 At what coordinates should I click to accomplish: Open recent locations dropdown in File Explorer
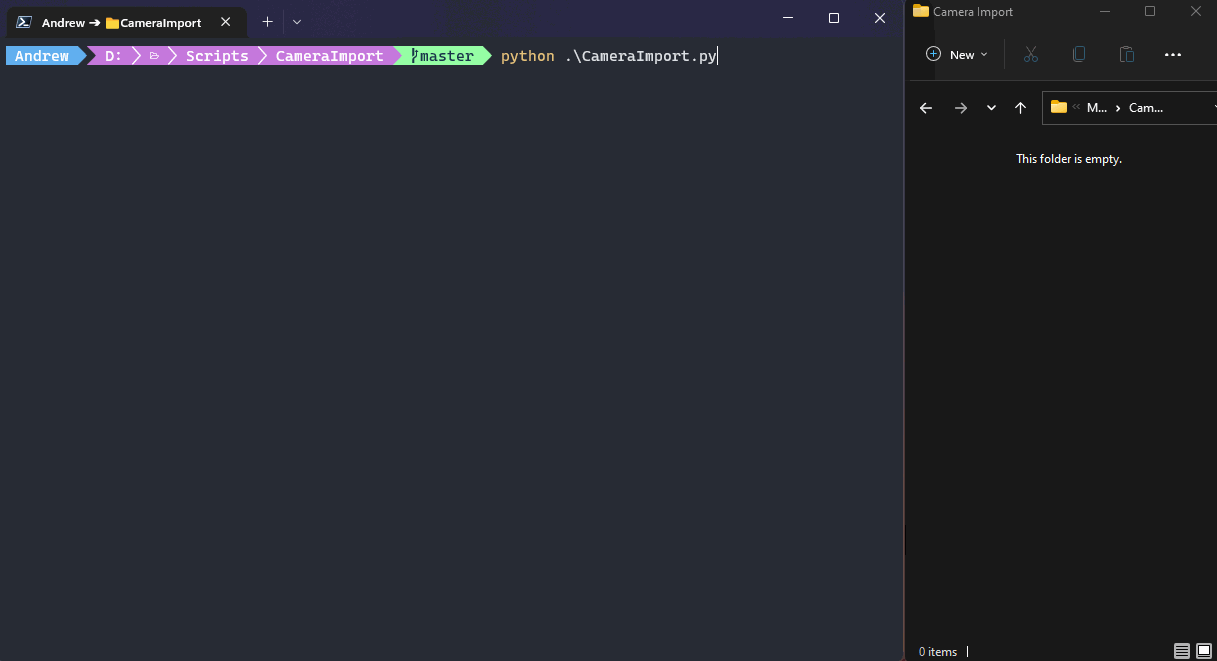tap(991, 108)
